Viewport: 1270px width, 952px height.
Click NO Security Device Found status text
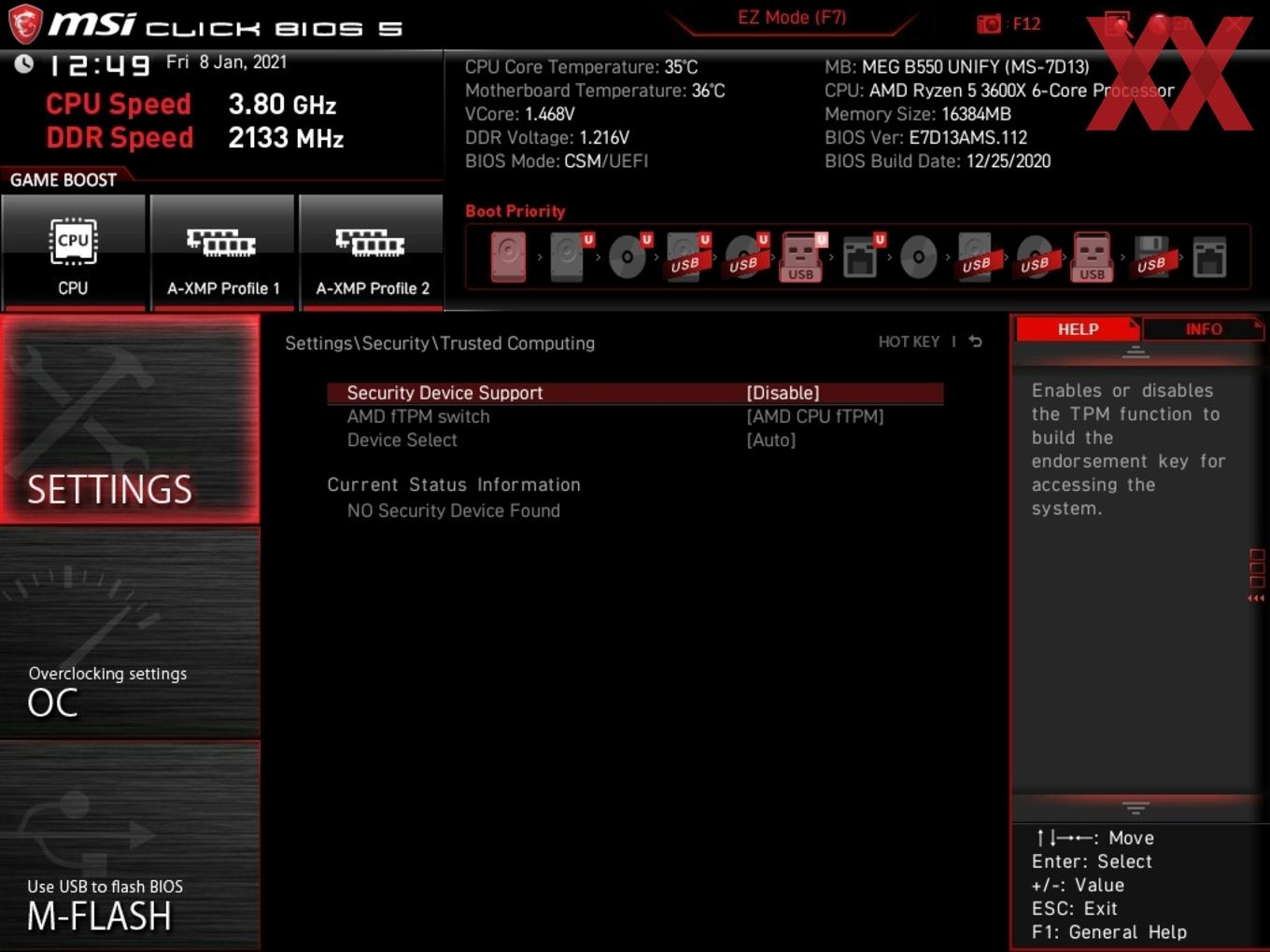454,511
